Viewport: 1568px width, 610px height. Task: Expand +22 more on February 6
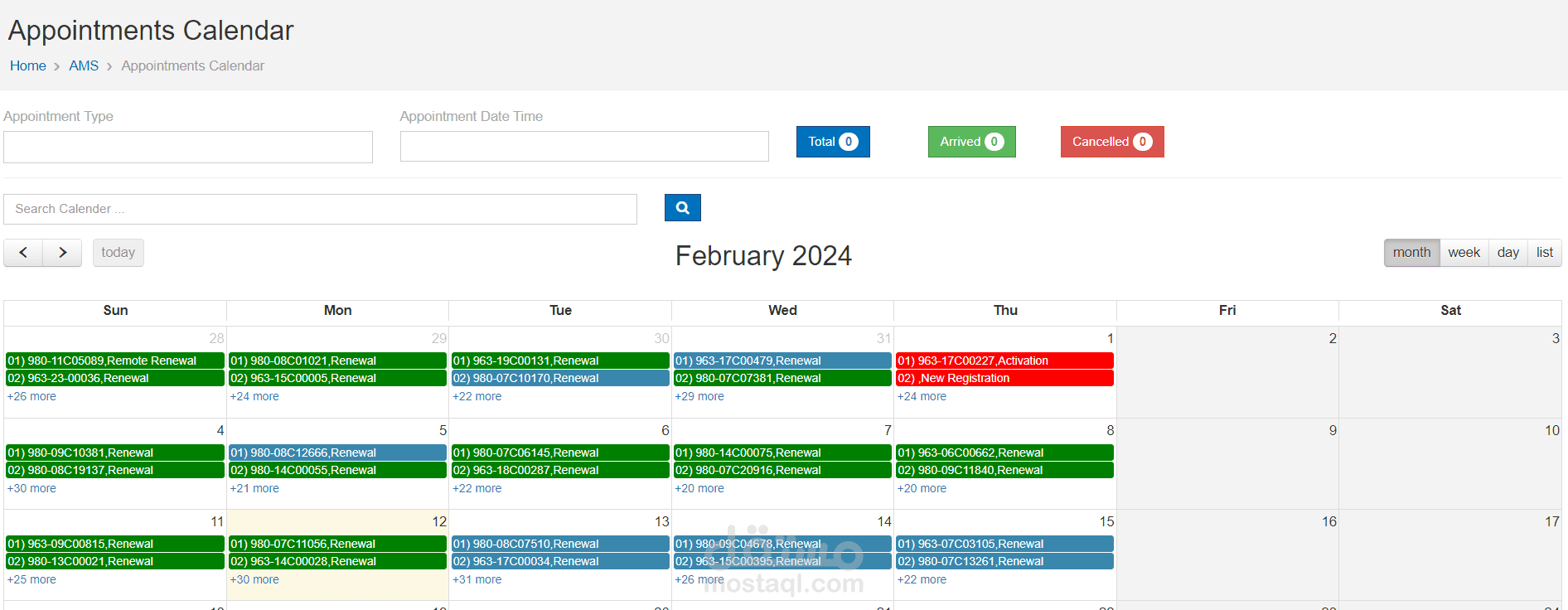point(477,488)
